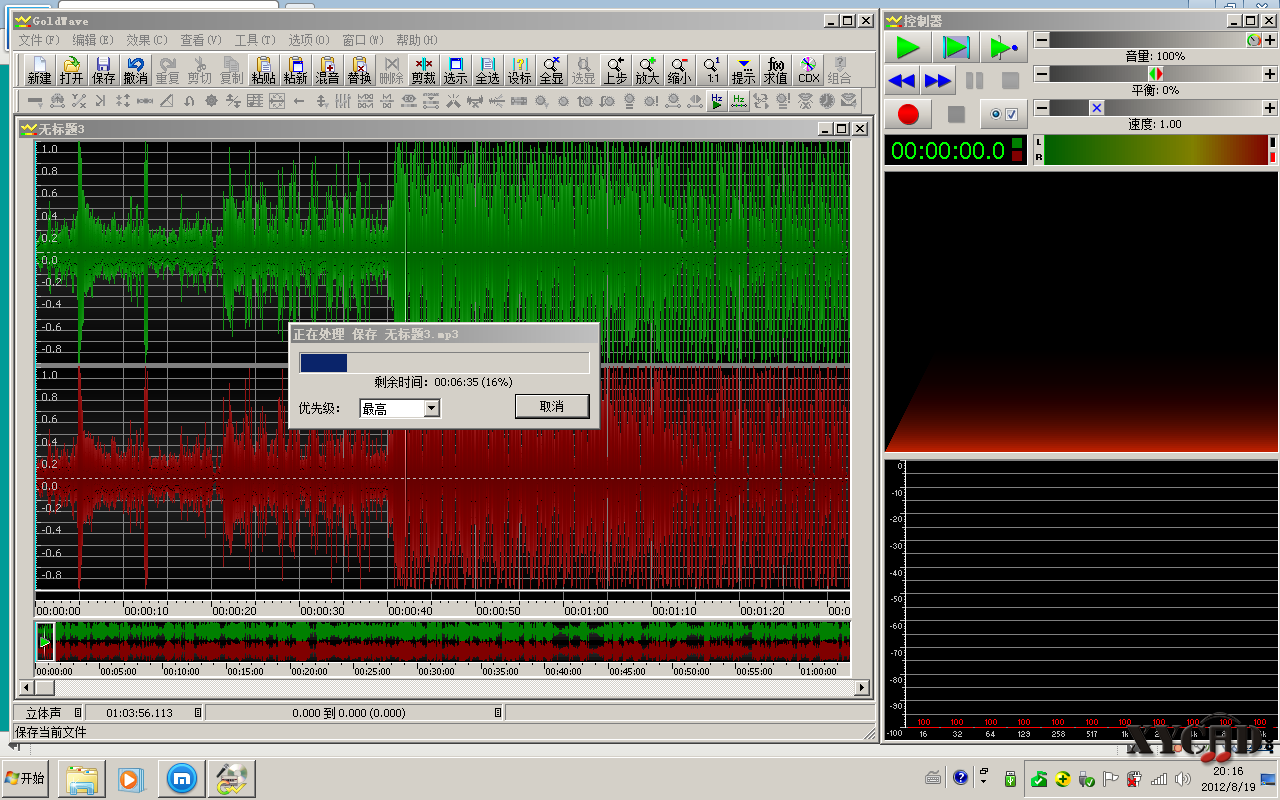This screenshot has width=1280, height=800.
Task: Click the 上步 (Previous Zoom) toolbar icon
Action: click(x=615, y=70)
